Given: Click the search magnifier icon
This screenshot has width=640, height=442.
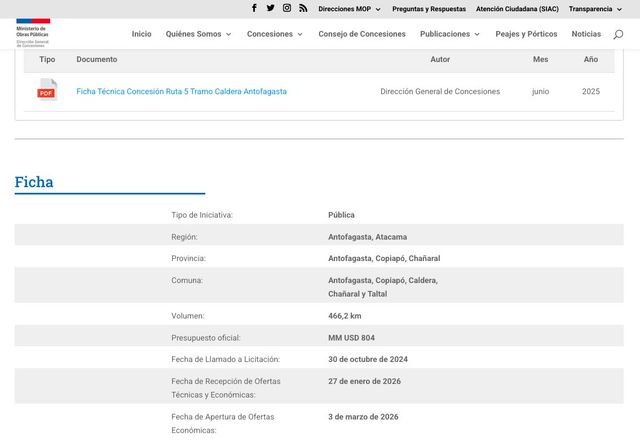Looking at the screenshot, I should (x=618, y=34).
